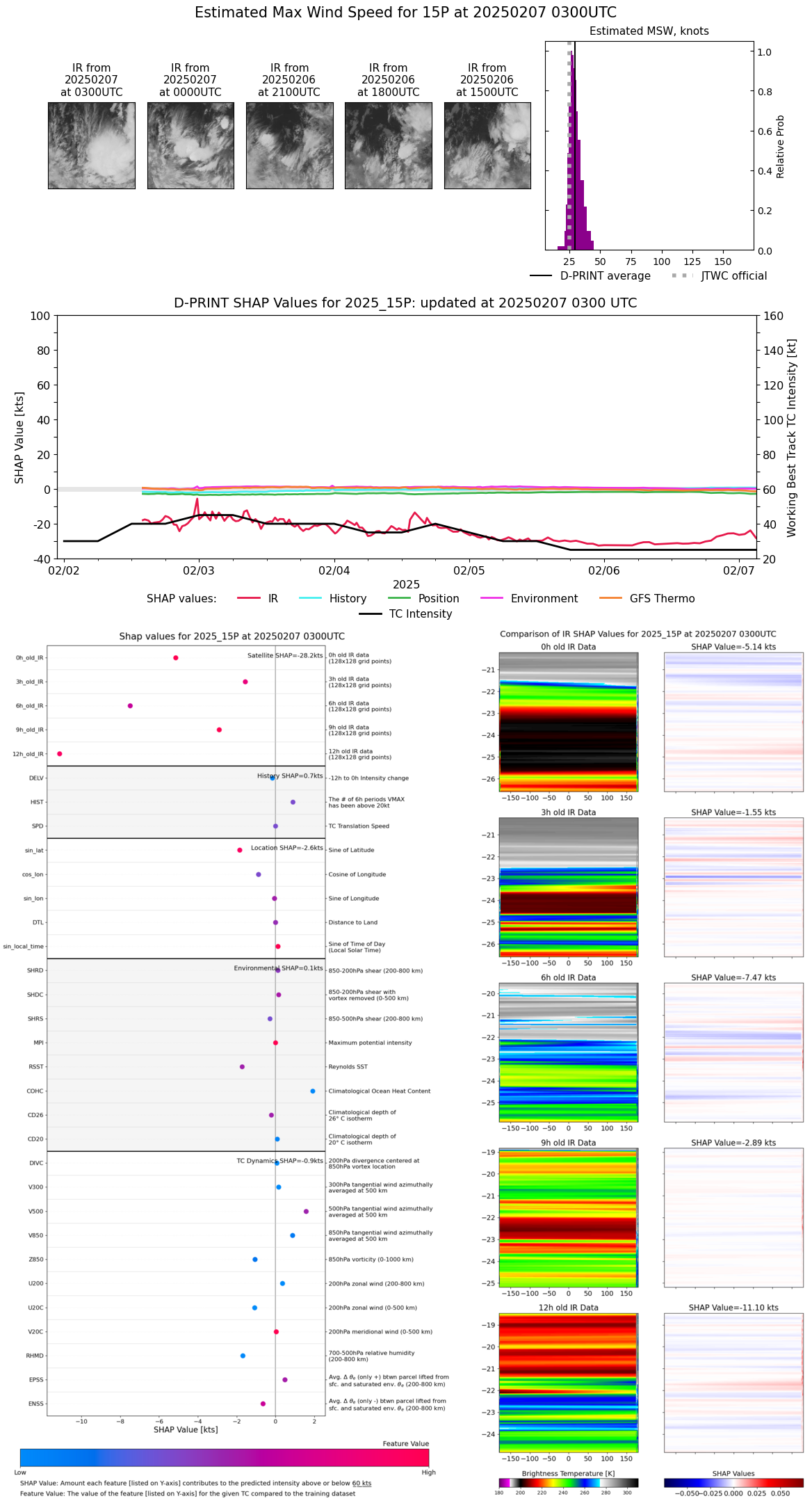Click the Feature Value gradient color bar
Viewport: 812px width, 1501px height.
(x=224, y=1457)
